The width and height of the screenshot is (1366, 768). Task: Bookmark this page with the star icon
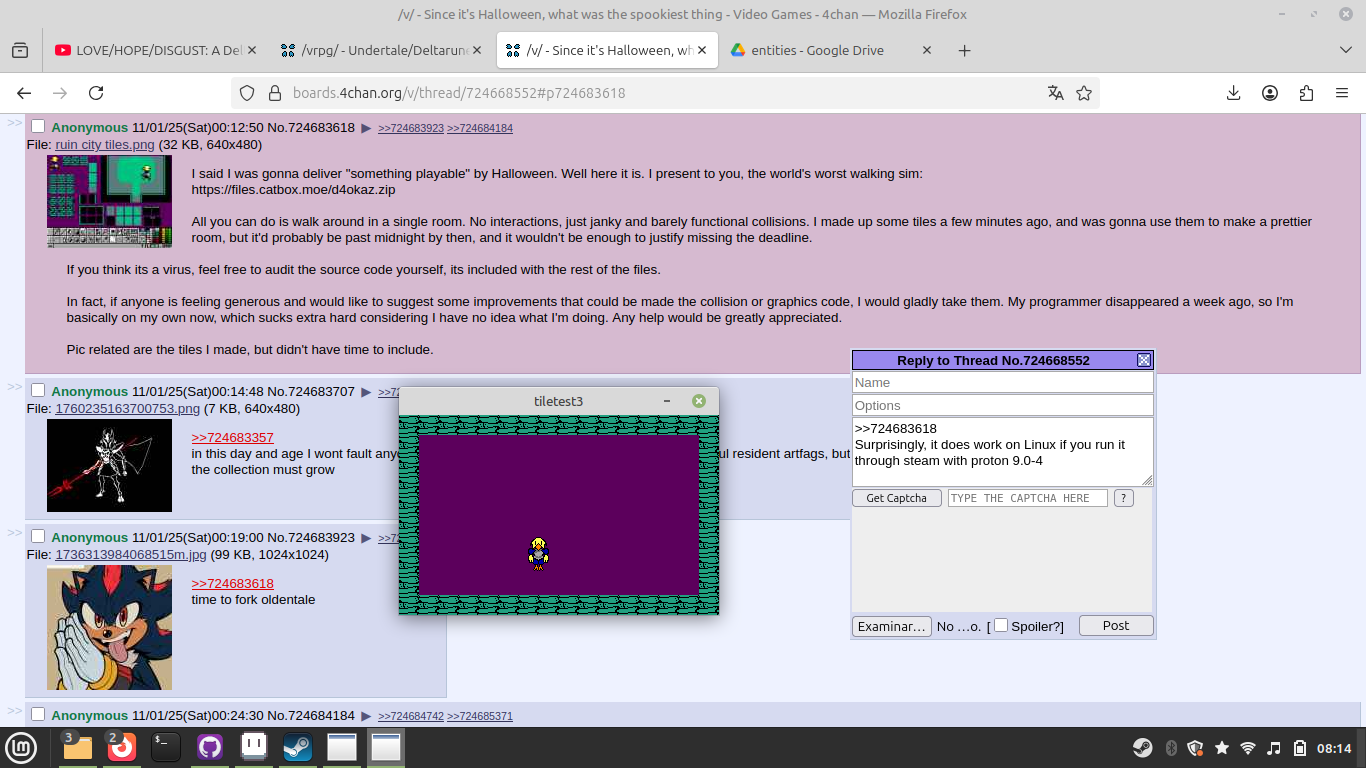1084,93
